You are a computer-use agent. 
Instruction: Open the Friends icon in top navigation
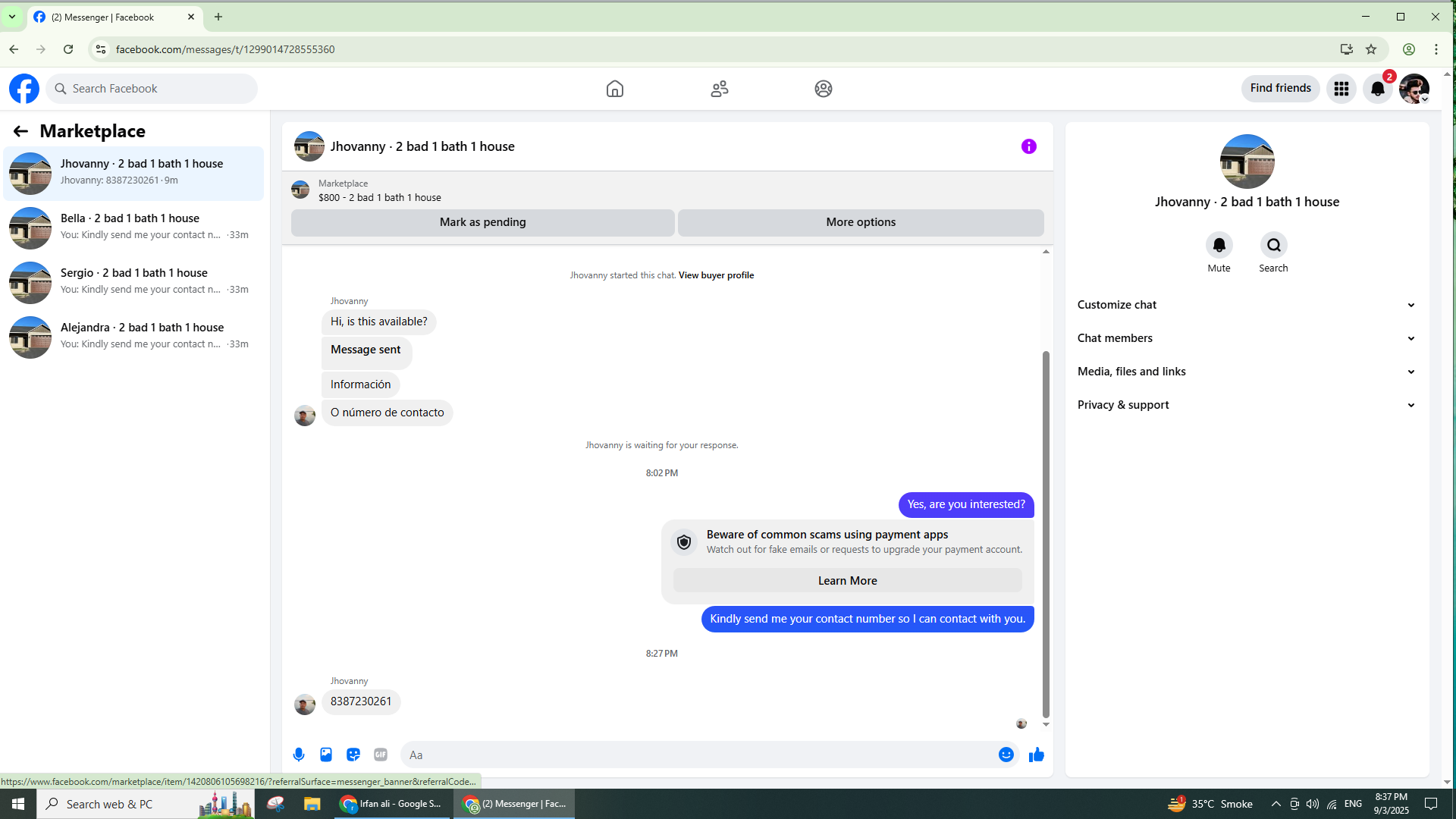(720, 89)
